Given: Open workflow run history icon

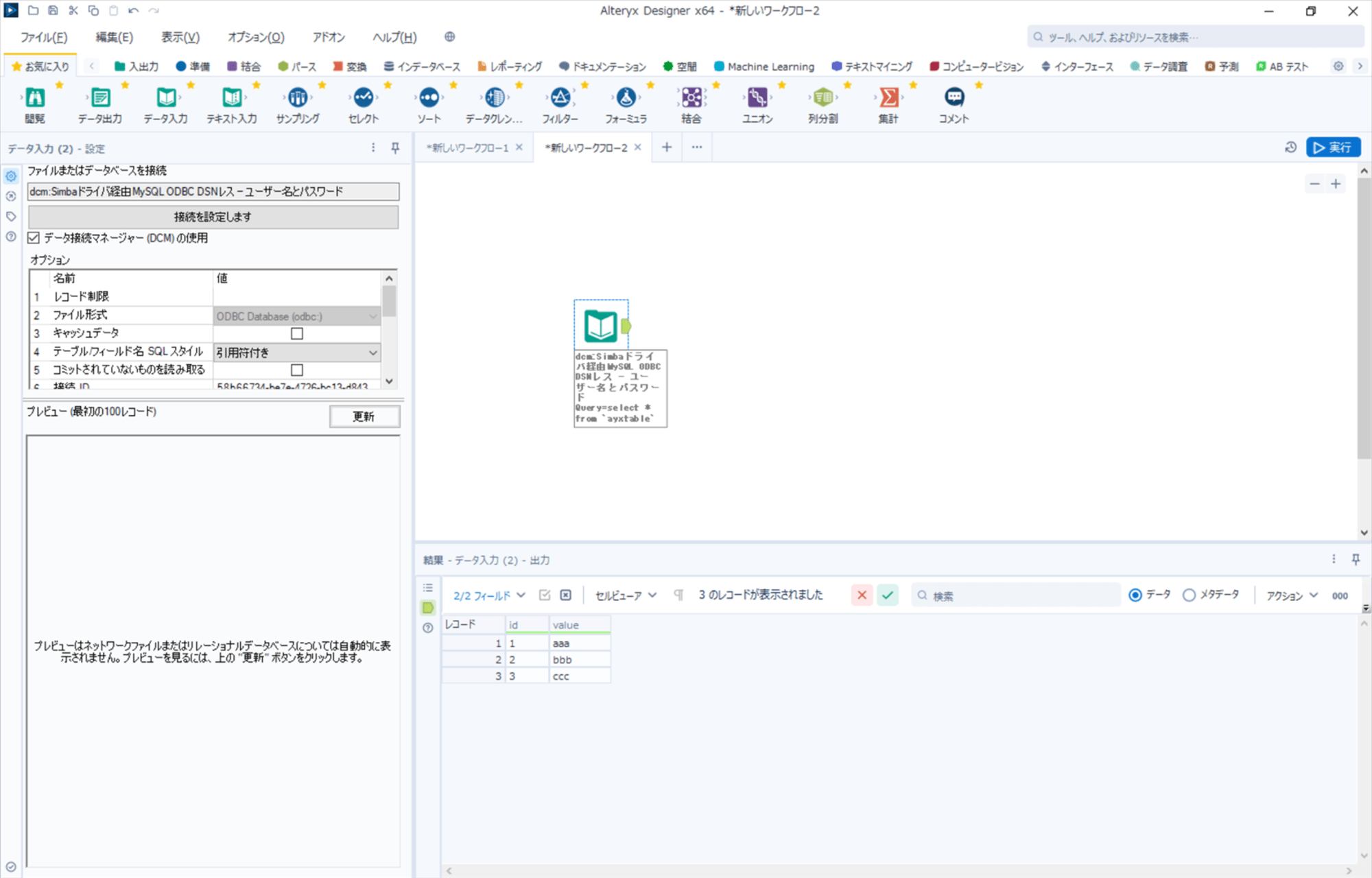Looking at the screenshot, I should pos(1290,147).
